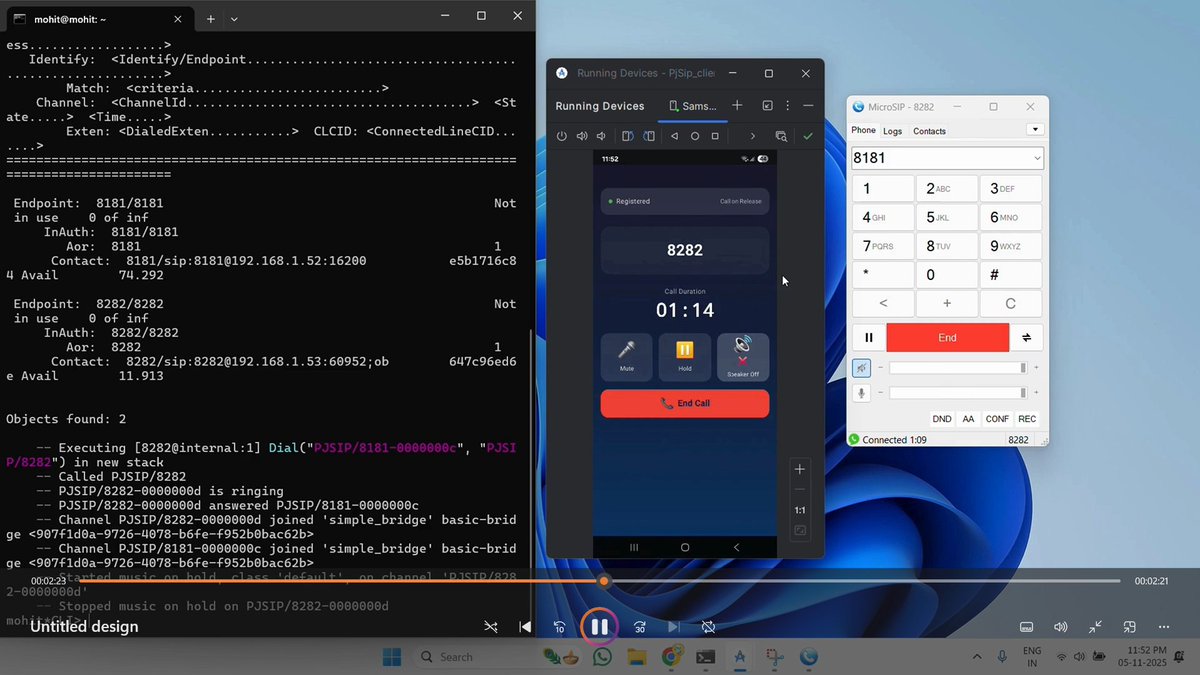Click the C clear key in MicroSIP

click(1011, 304)
